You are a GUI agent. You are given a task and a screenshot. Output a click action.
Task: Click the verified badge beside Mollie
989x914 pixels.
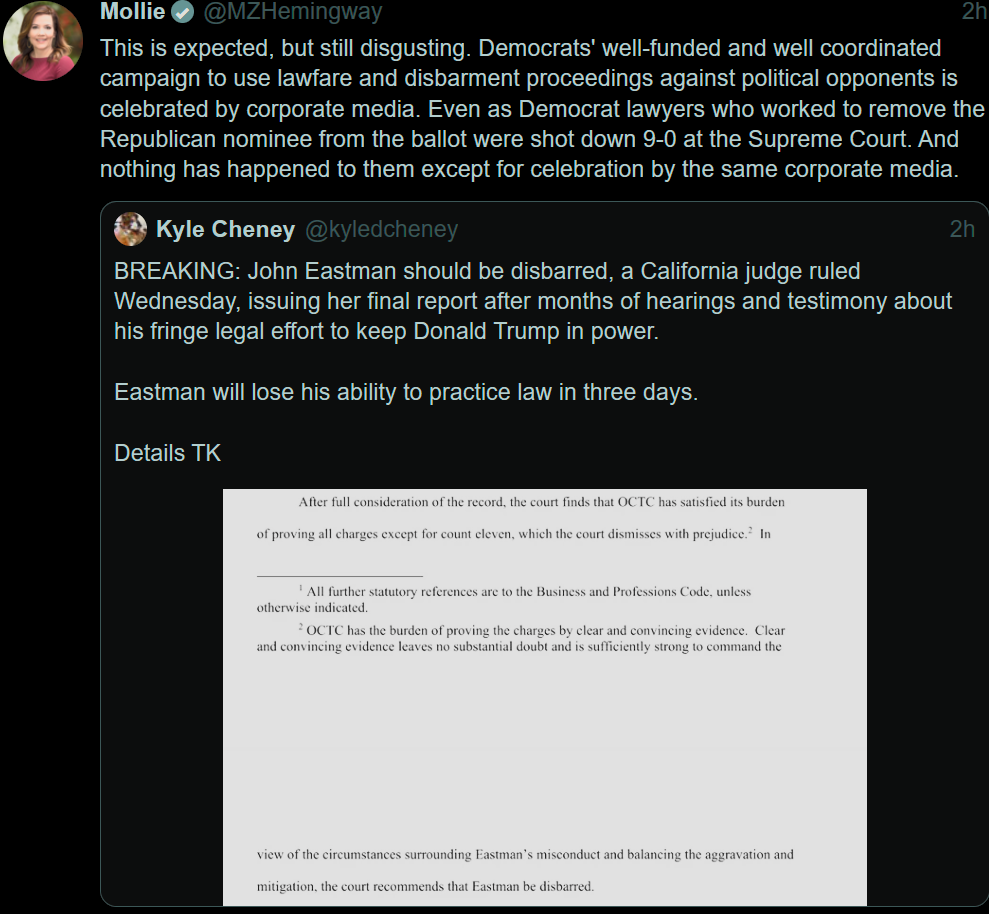[x=183, y=11]
